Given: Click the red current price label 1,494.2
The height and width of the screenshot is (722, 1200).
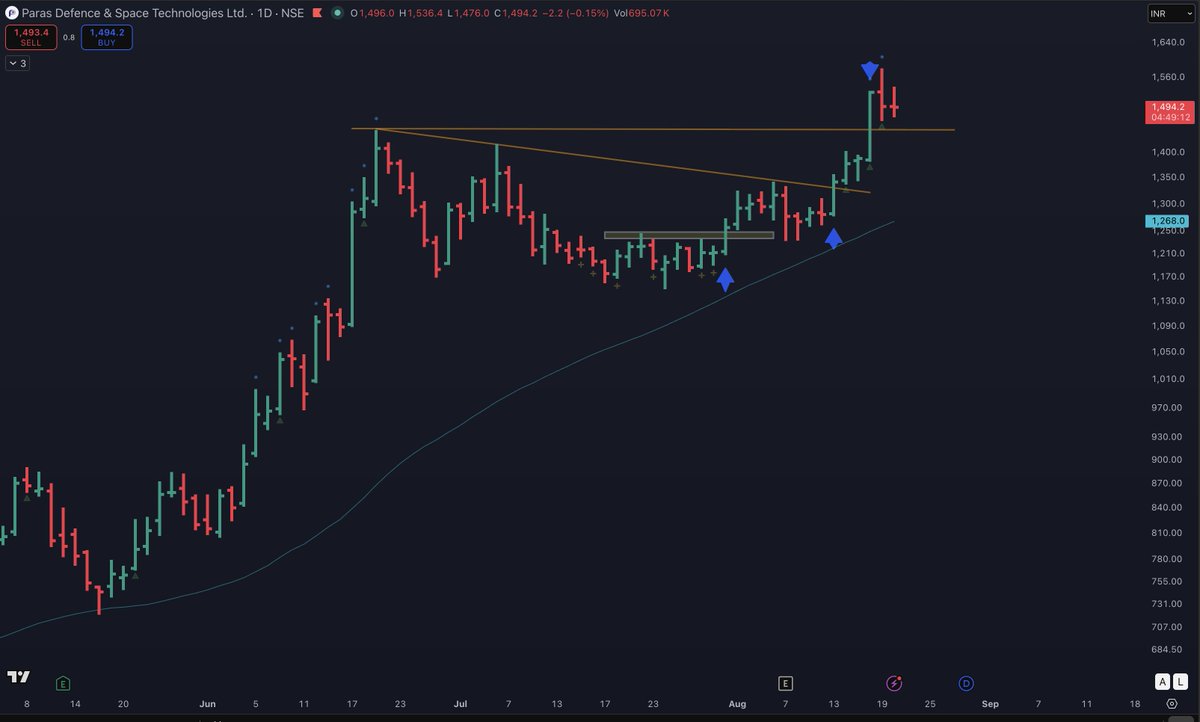Looking at the screenshot, I should click(1168, 106).
